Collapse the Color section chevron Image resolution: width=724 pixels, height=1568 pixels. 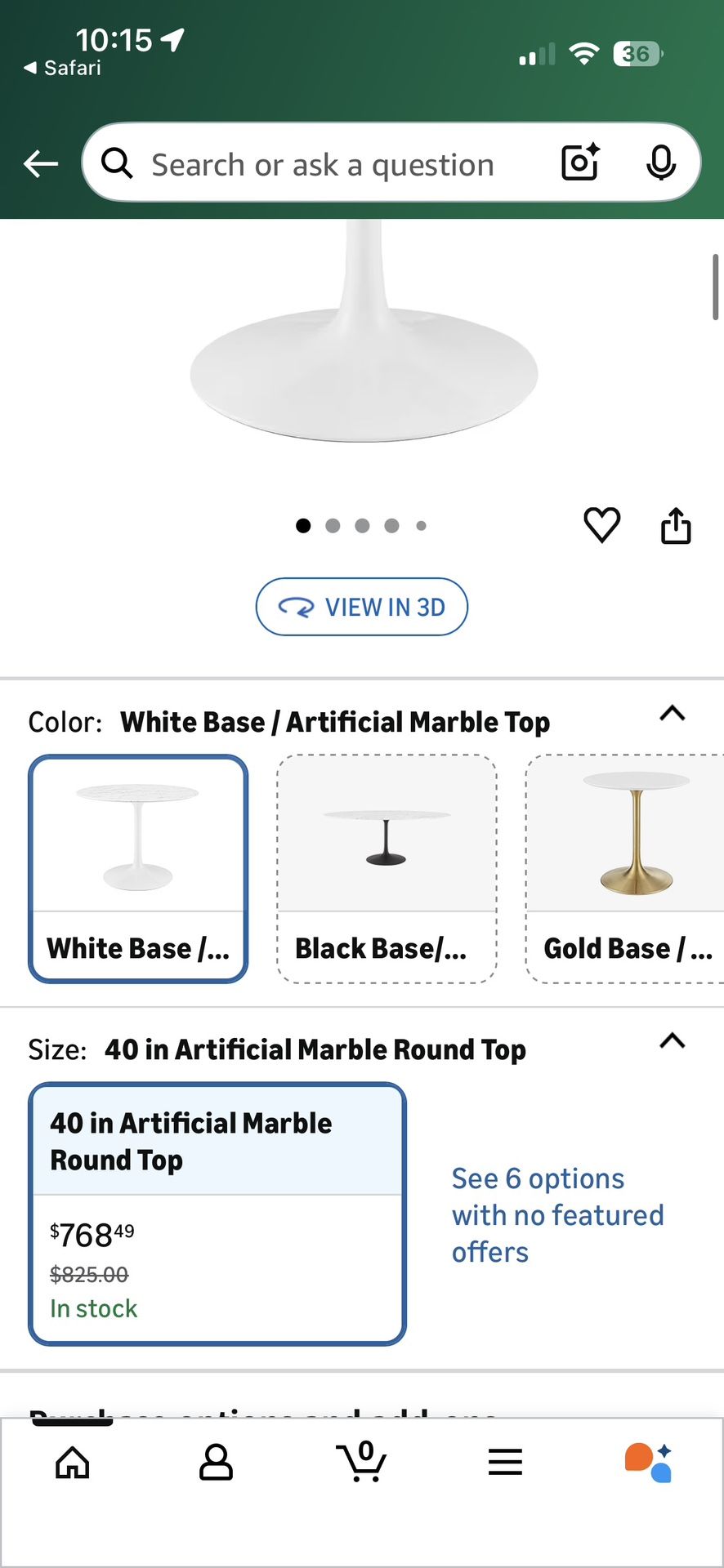(x=672, y=714)
